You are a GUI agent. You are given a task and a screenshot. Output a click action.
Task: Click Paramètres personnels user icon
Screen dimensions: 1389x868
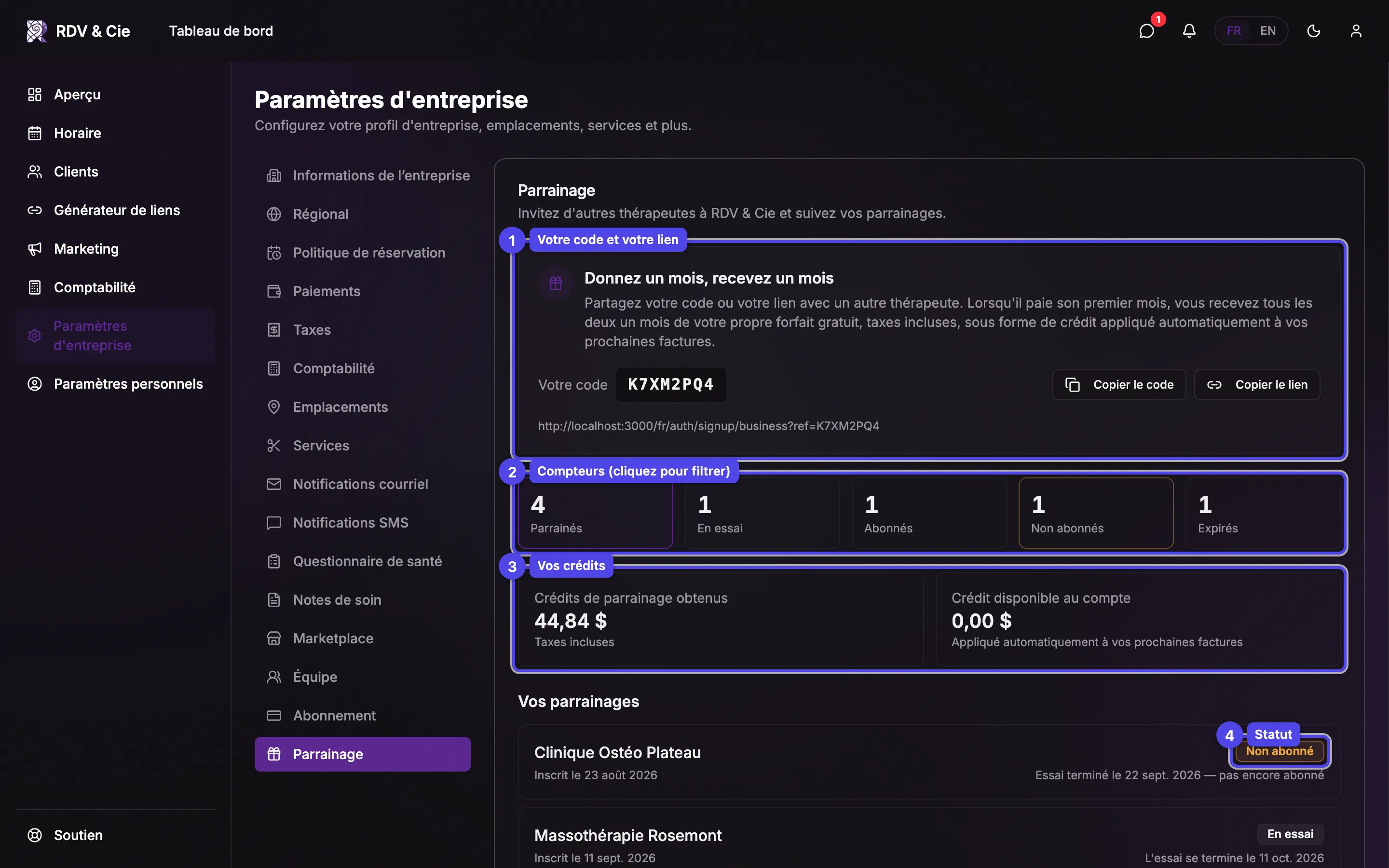click(34, 384)
